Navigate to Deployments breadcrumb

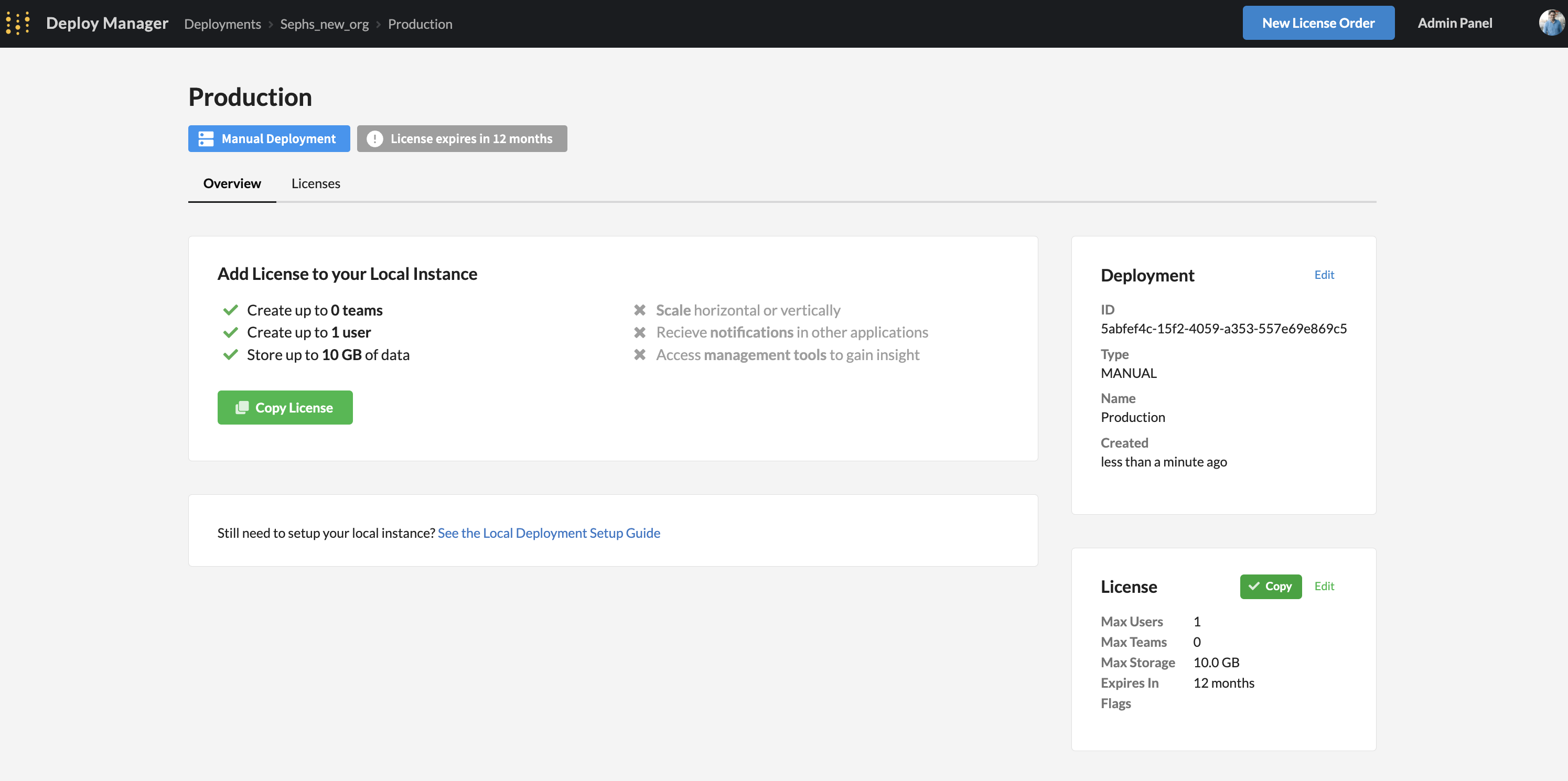222,24
